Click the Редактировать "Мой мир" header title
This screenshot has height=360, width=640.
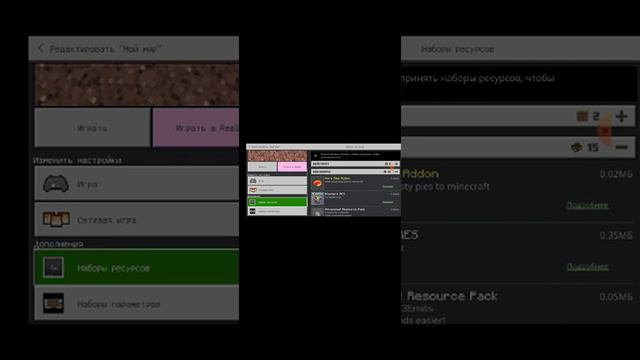[105, 49]
